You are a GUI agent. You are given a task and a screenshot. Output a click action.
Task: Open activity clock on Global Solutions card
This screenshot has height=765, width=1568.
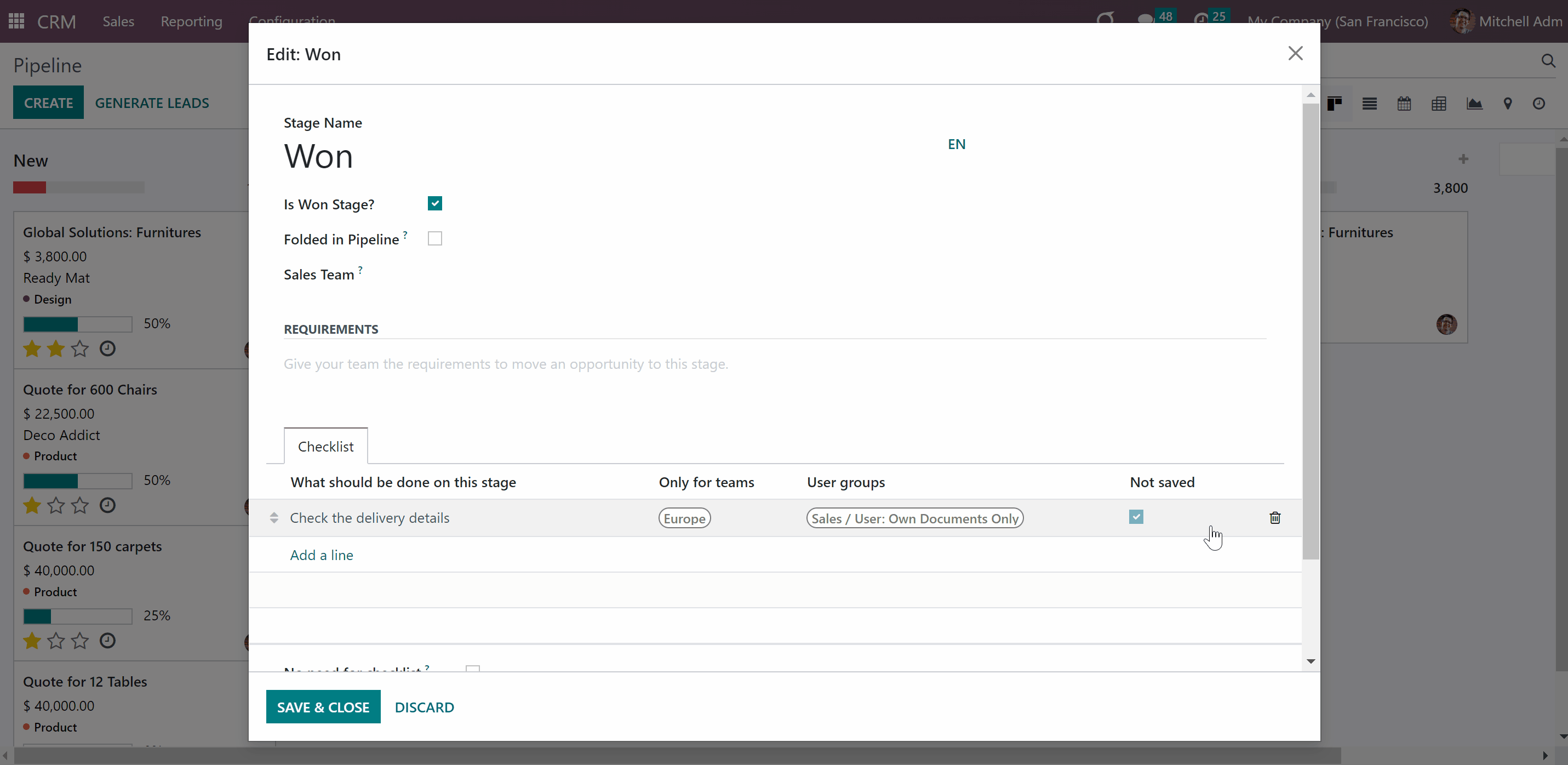tap(107, 349)
